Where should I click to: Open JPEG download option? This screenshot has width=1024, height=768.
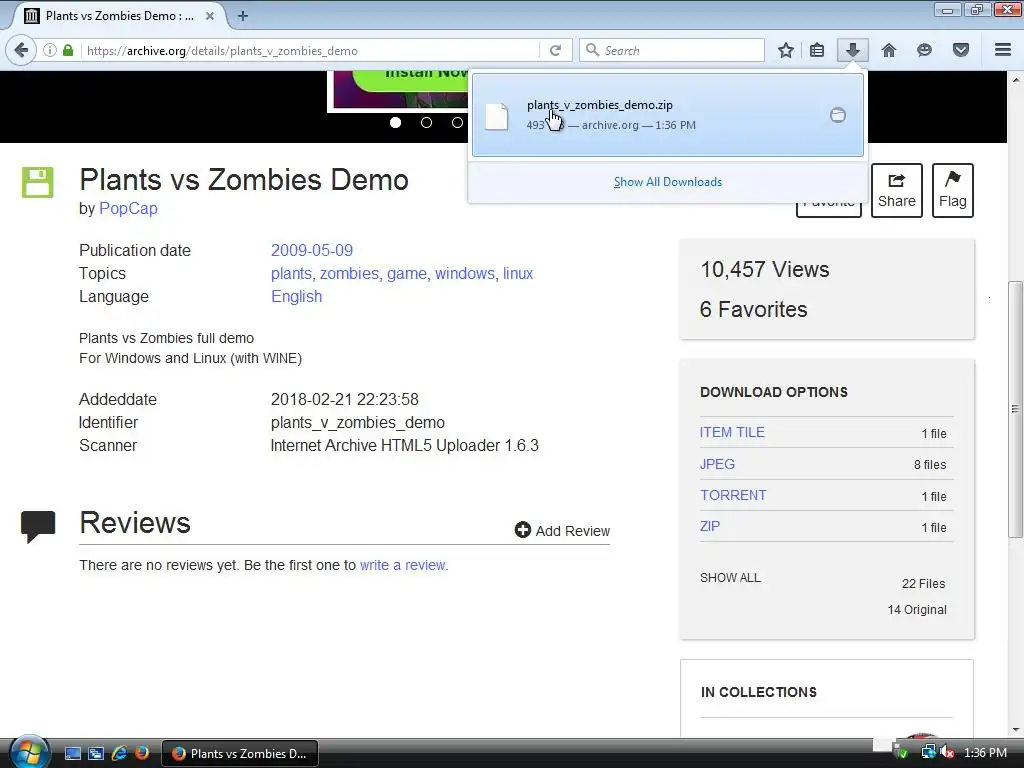[x=717, y=464]
